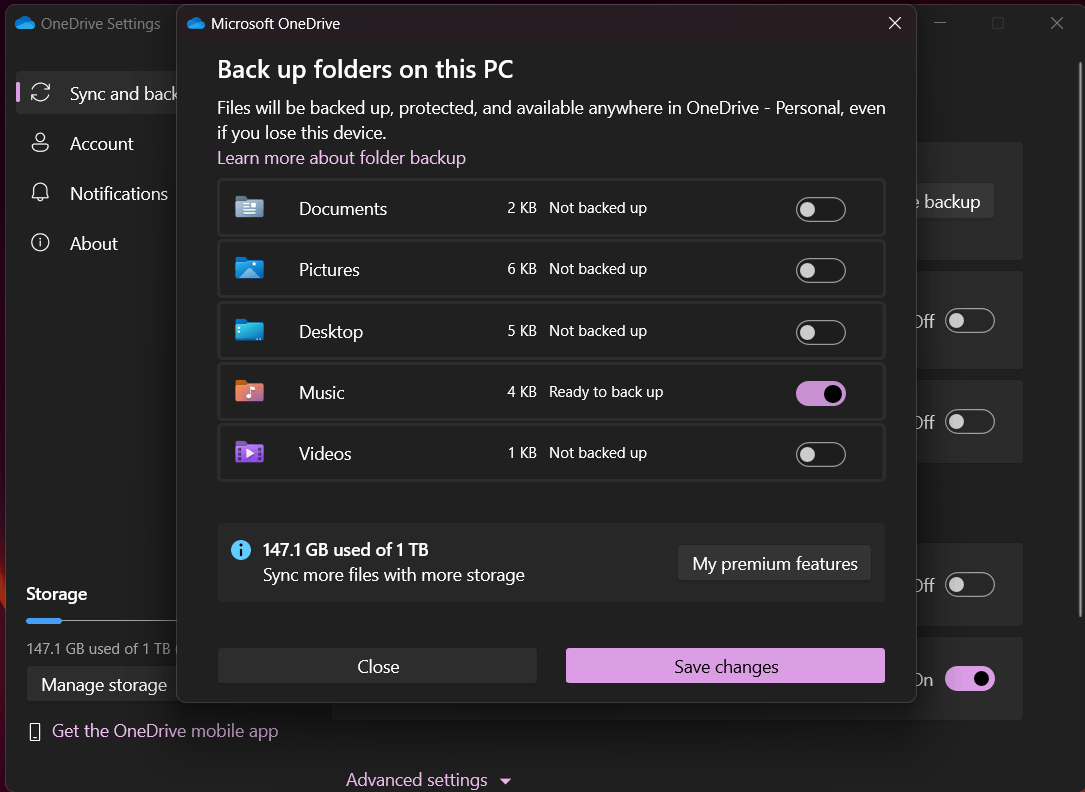
Task: Click Manage storage button
Action: point(102,684)
